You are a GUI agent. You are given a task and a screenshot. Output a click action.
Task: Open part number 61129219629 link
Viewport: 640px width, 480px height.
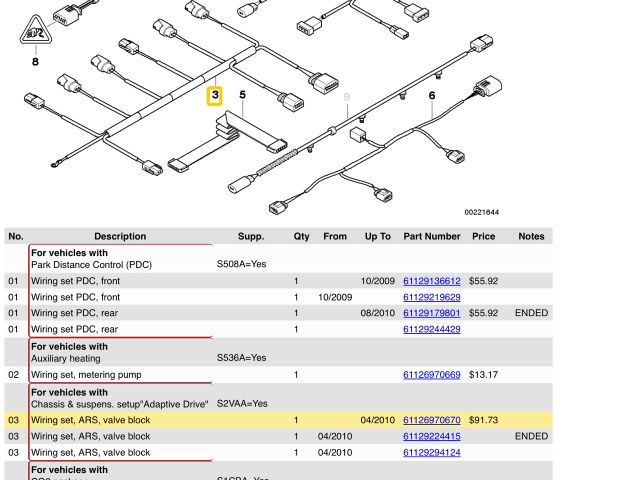(x=431, y=297)
